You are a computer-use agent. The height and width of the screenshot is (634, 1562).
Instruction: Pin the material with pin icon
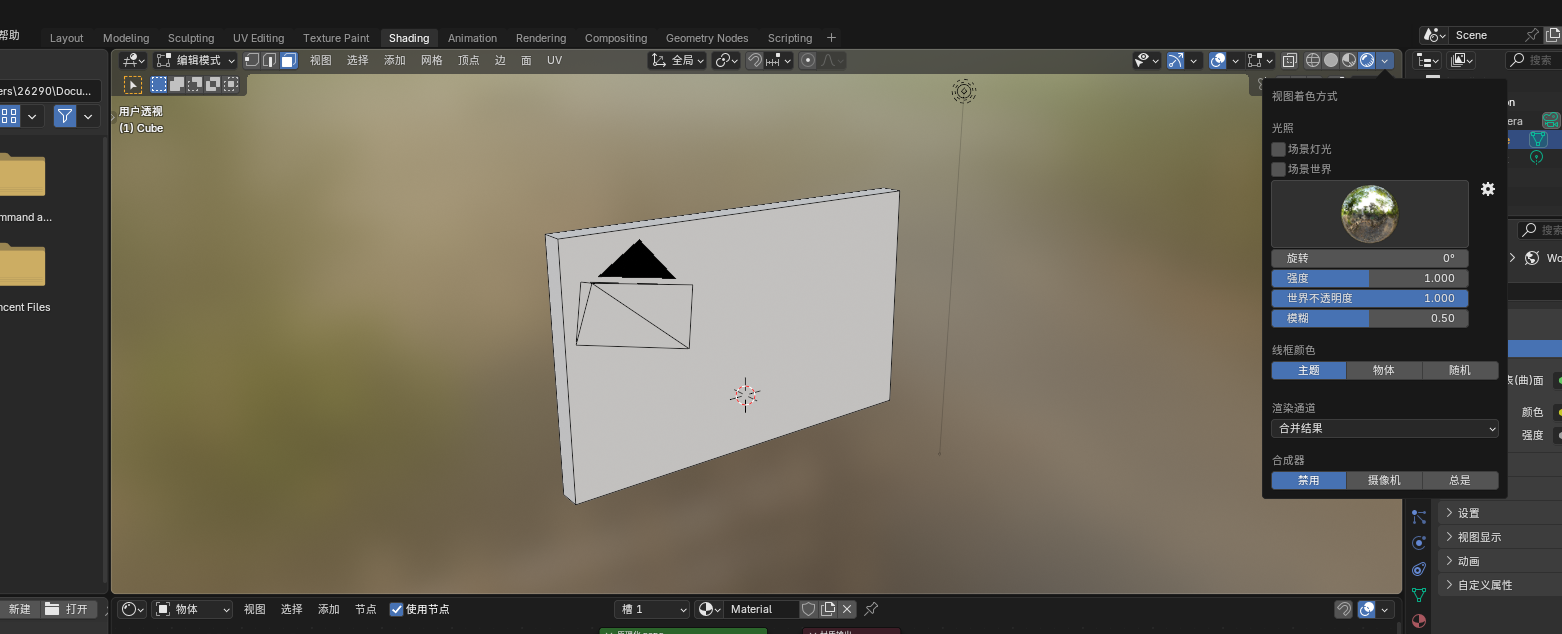pyautogui.click(x=871, y=609)
